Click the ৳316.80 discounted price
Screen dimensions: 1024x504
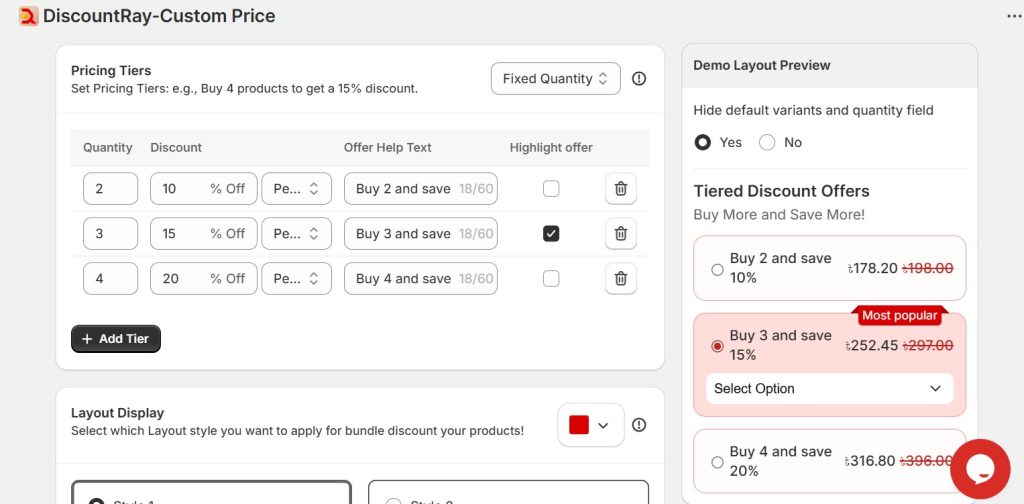[870, 461]
